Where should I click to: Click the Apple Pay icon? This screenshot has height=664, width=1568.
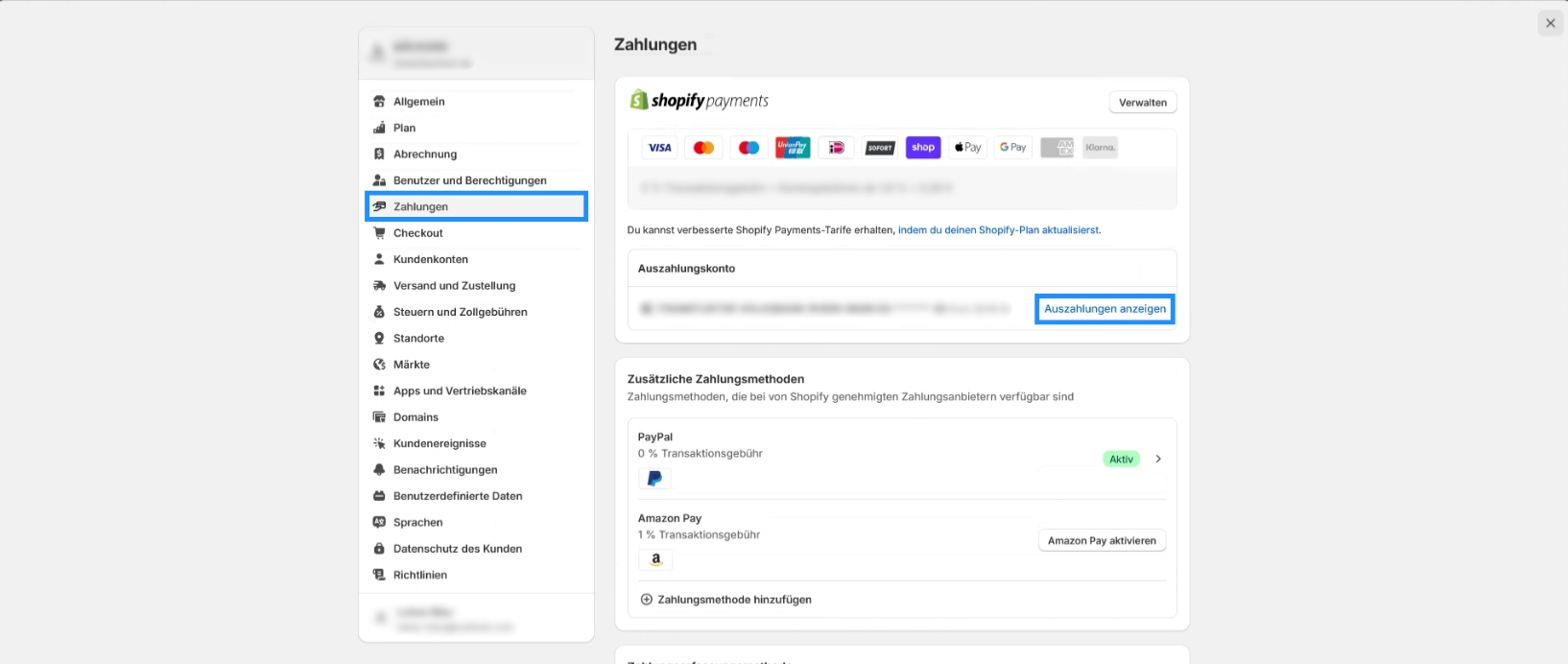tap(968, 148)
